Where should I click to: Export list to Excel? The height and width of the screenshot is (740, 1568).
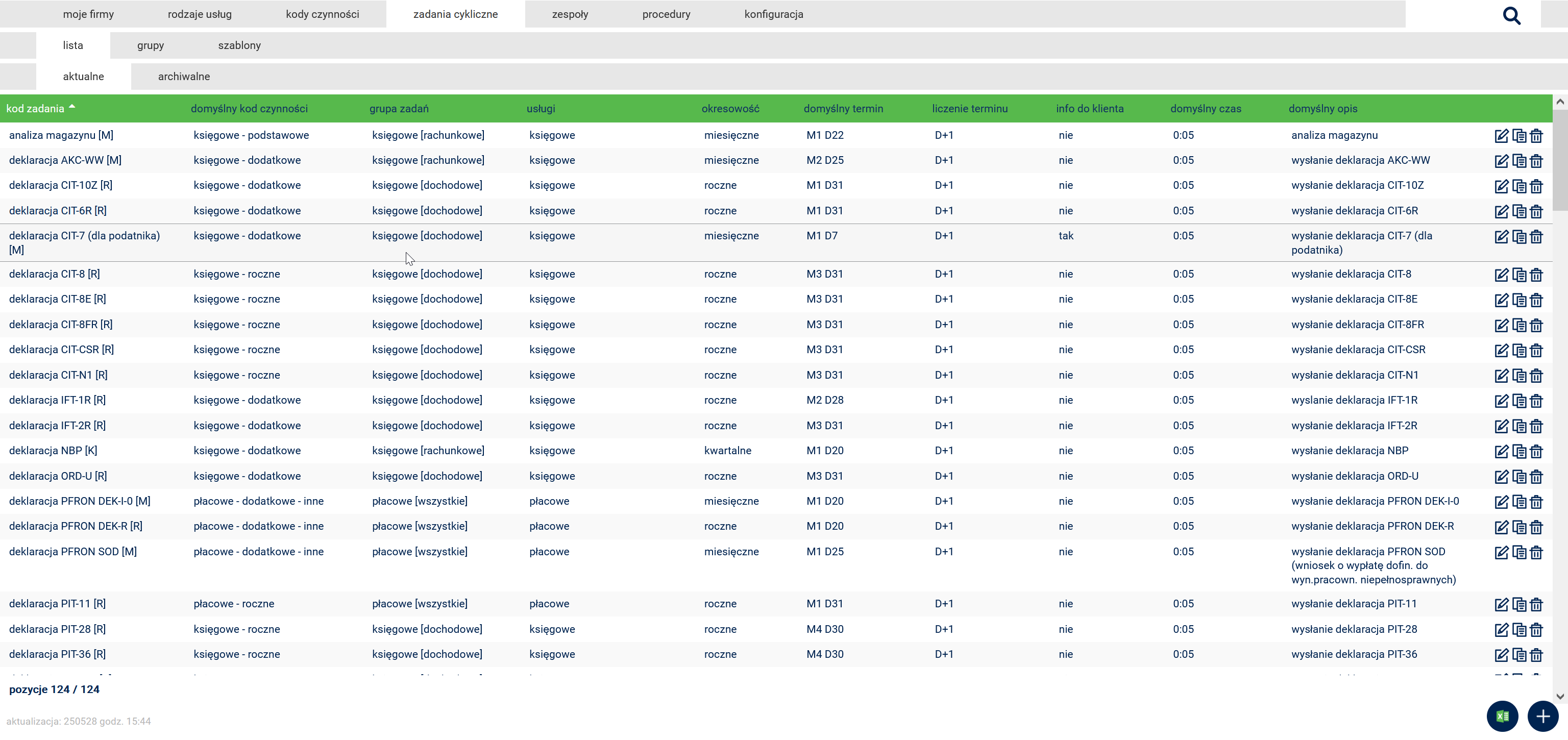1502,716
